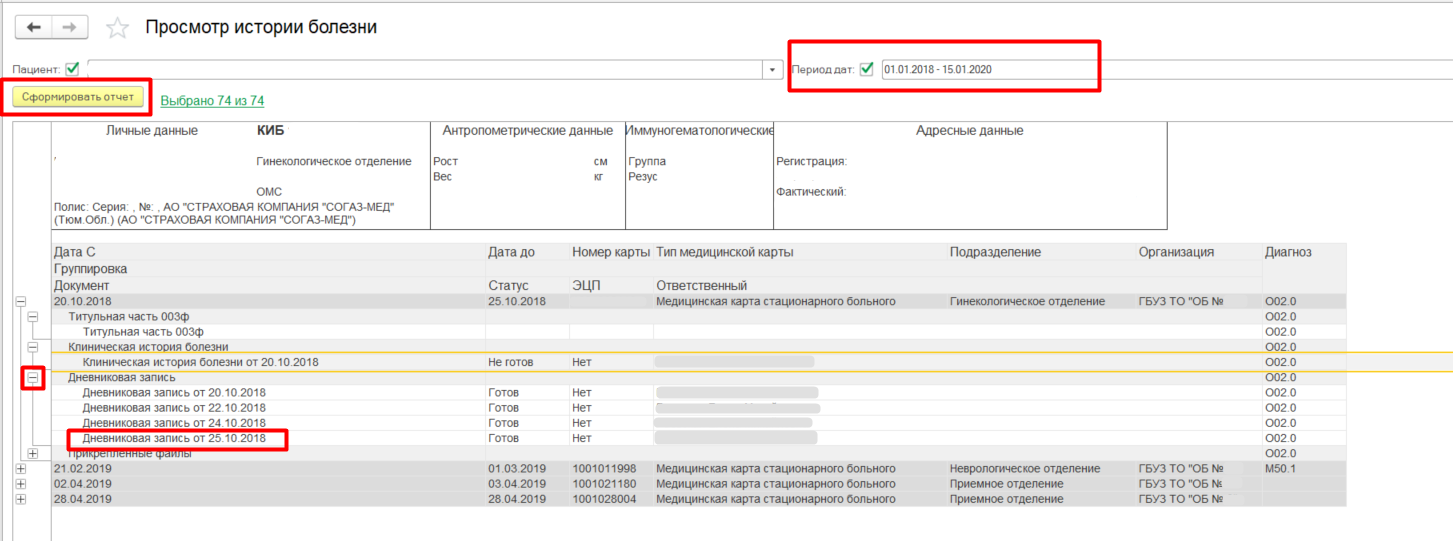Open the patient selection dropdown arrow
Viewport: 1453px width, 541px height.
click(x=772, y=70)
